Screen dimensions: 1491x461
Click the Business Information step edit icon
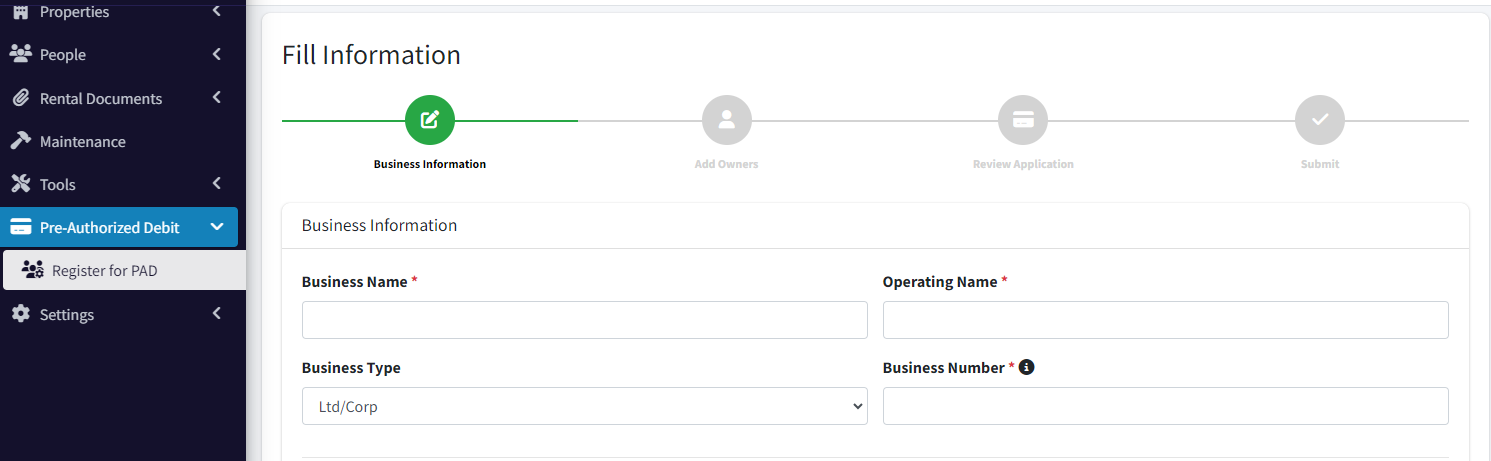[430, 121]
